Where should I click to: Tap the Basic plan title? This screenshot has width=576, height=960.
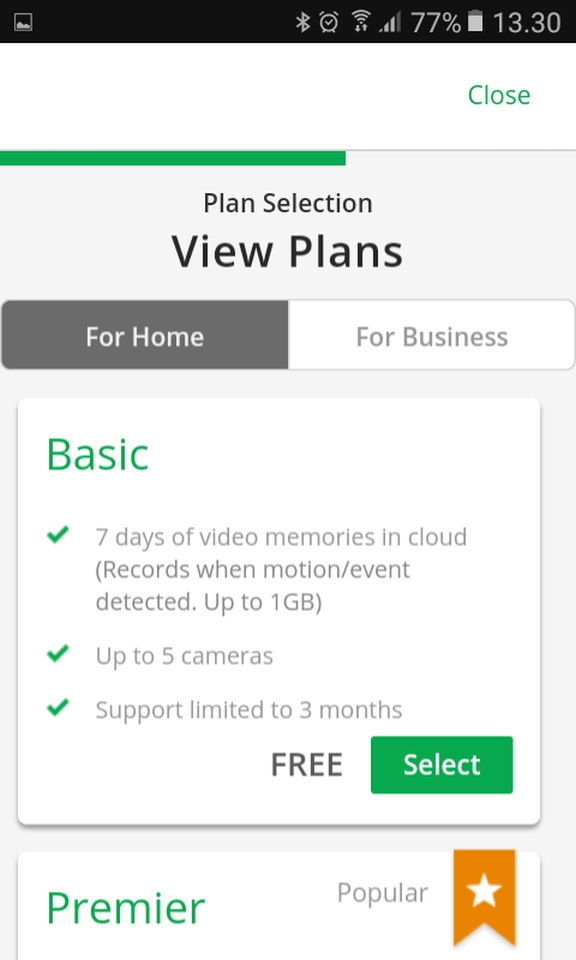pos(98,455)
